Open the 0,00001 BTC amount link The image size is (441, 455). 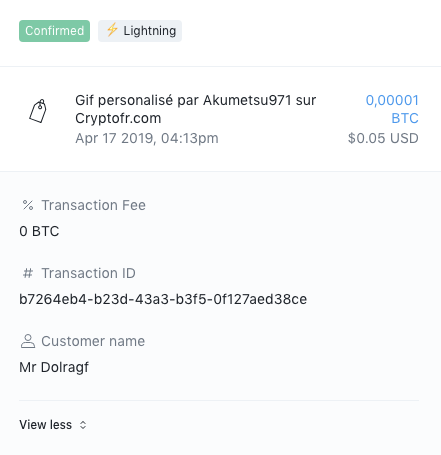click(392, 109)
